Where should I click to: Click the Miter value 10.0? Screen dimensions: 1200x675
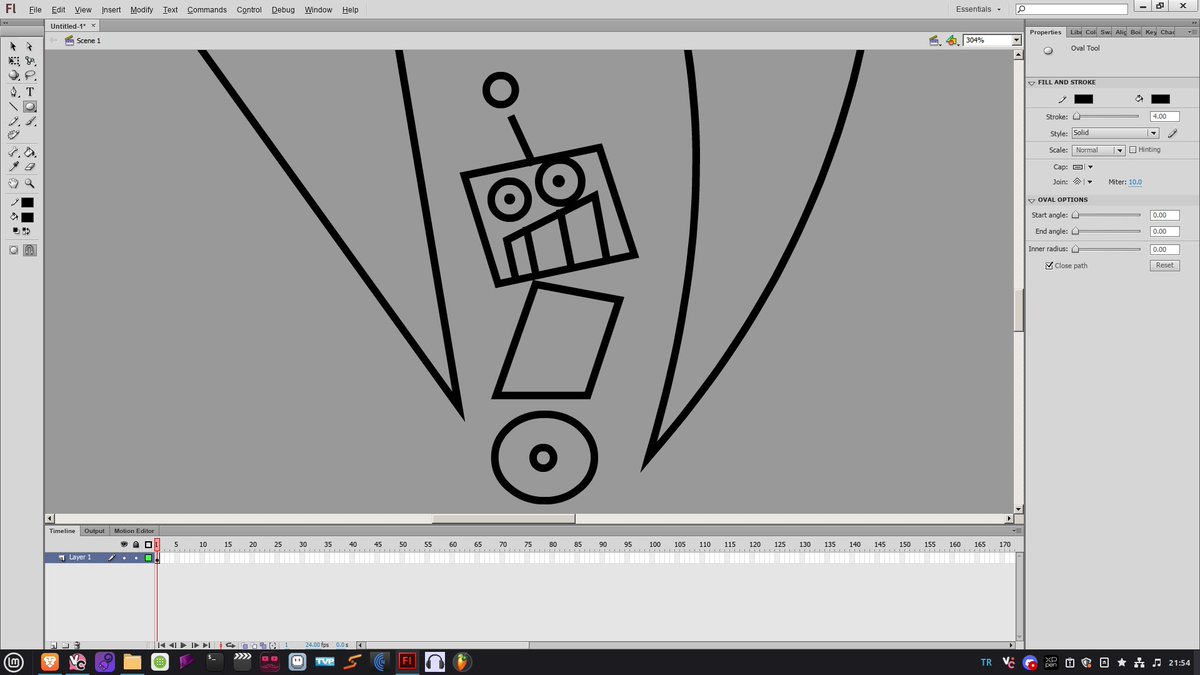pos(1135,183)
